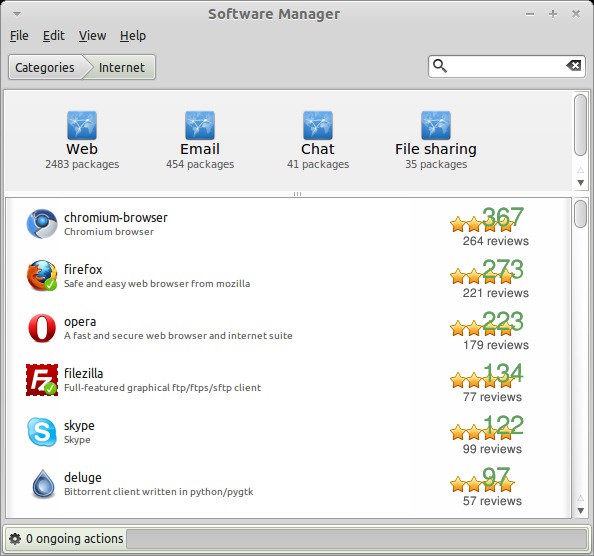594x556 pixels.
Task: Select the opera app icon
Action: (x=42, y=328)
